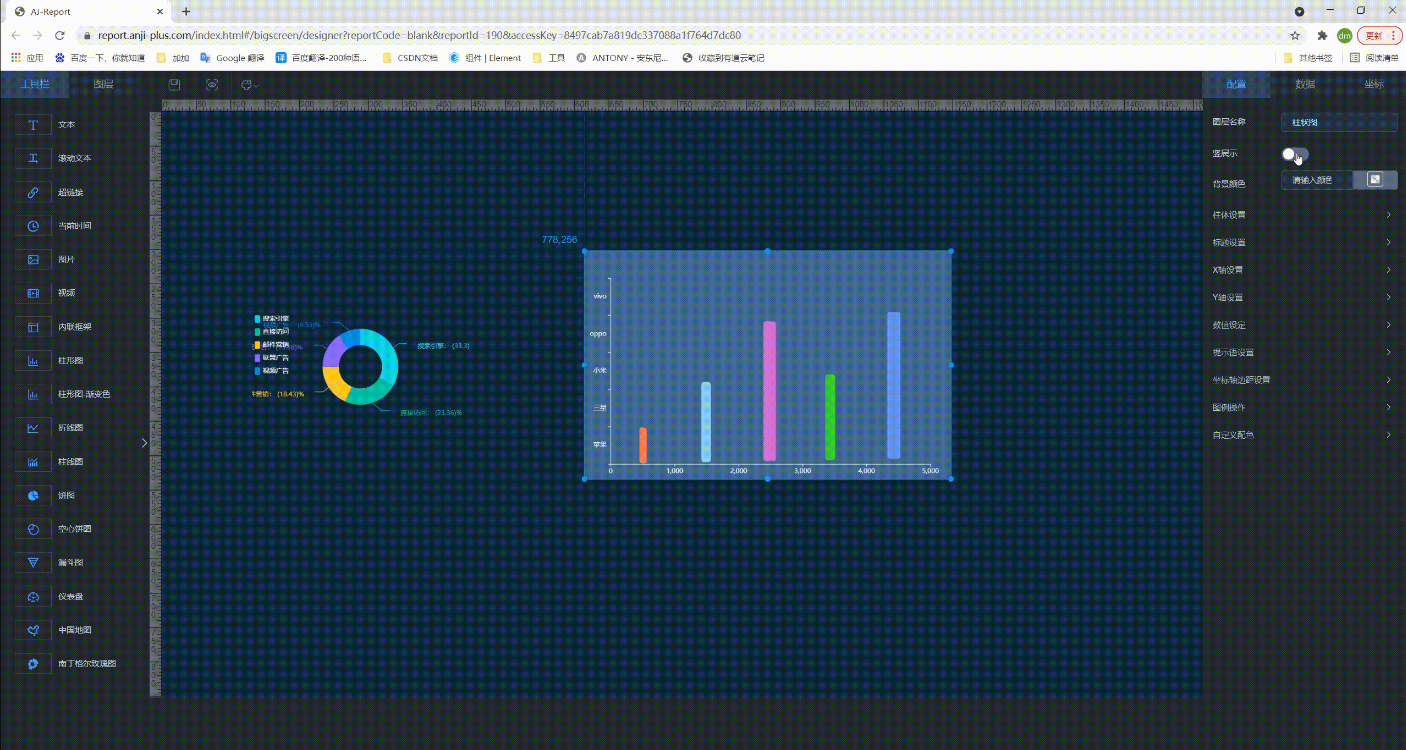Collapse the left widget panel with arrow
This screenshot has width=1406, height=750.
pos(144,441)
